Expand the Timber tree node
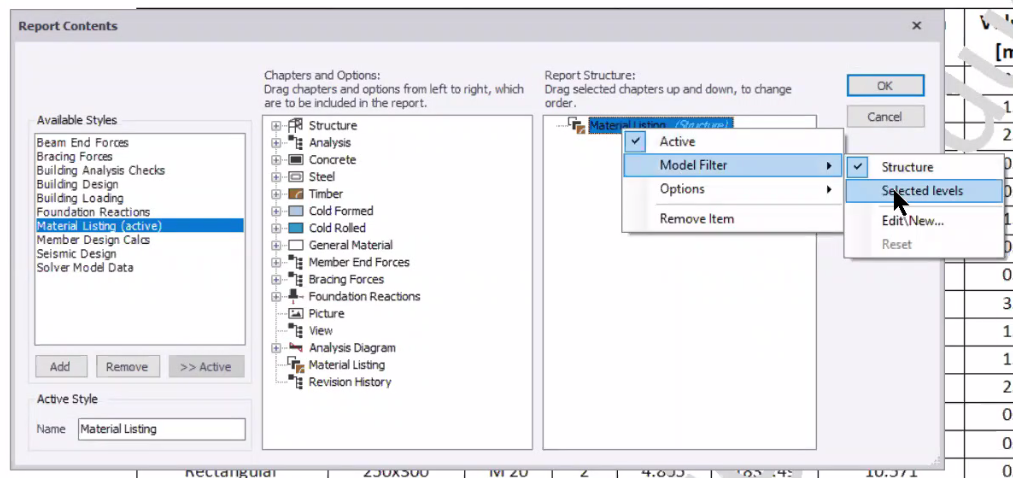1013x478 pixels. (276, 194)
